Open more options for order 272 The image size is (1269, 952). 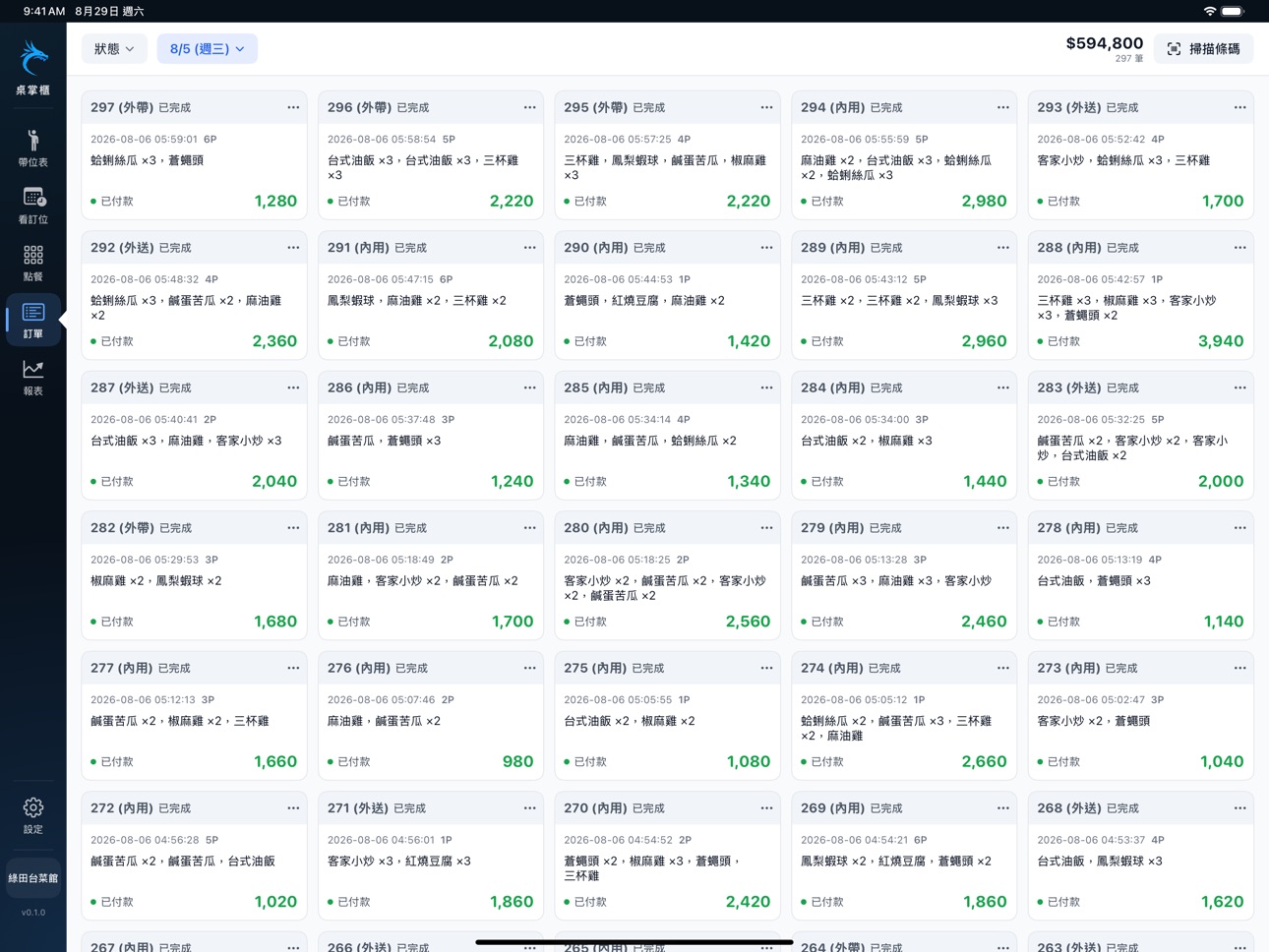tap(293, 808)
